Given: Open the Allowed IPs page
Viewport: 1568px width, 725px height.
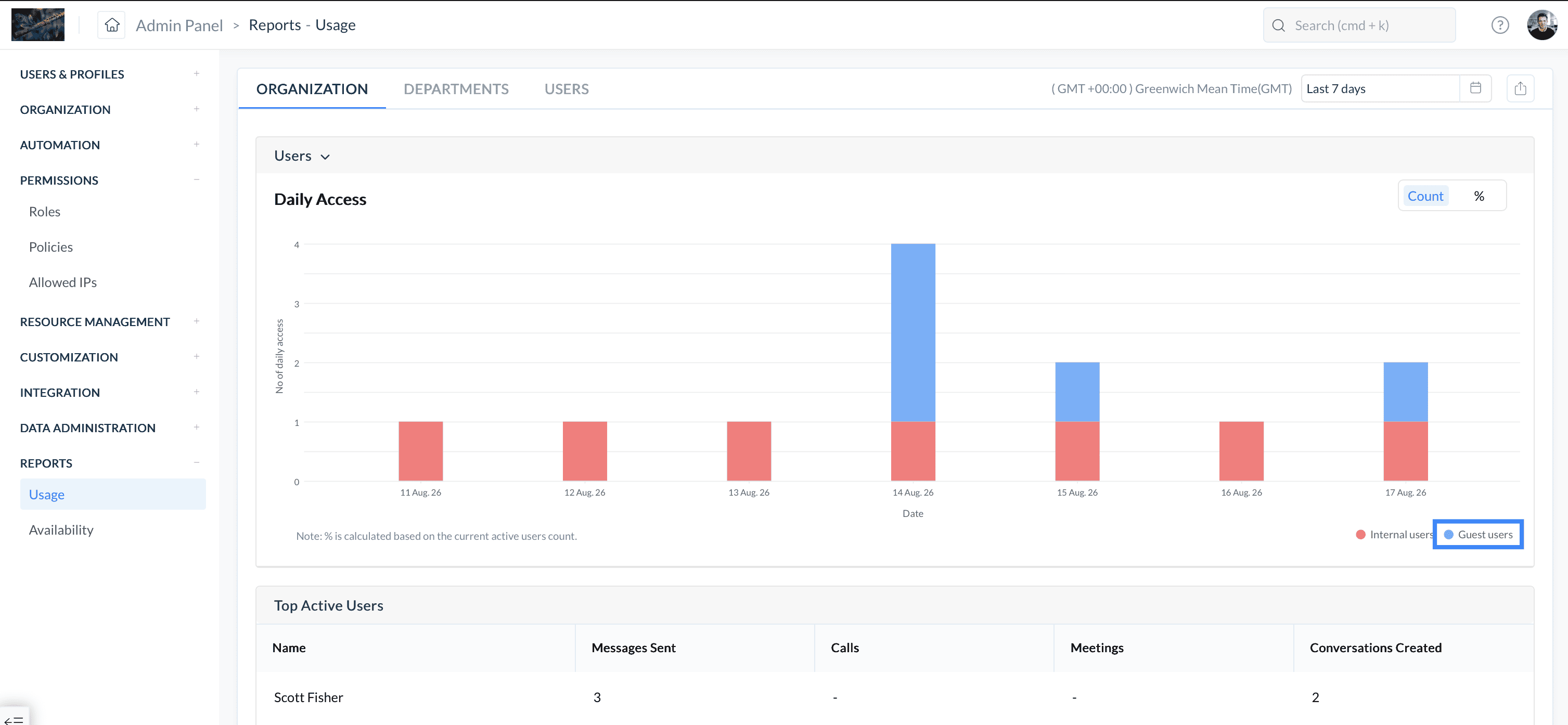Looking at the screenshot, I should click(x=63, y=282).
